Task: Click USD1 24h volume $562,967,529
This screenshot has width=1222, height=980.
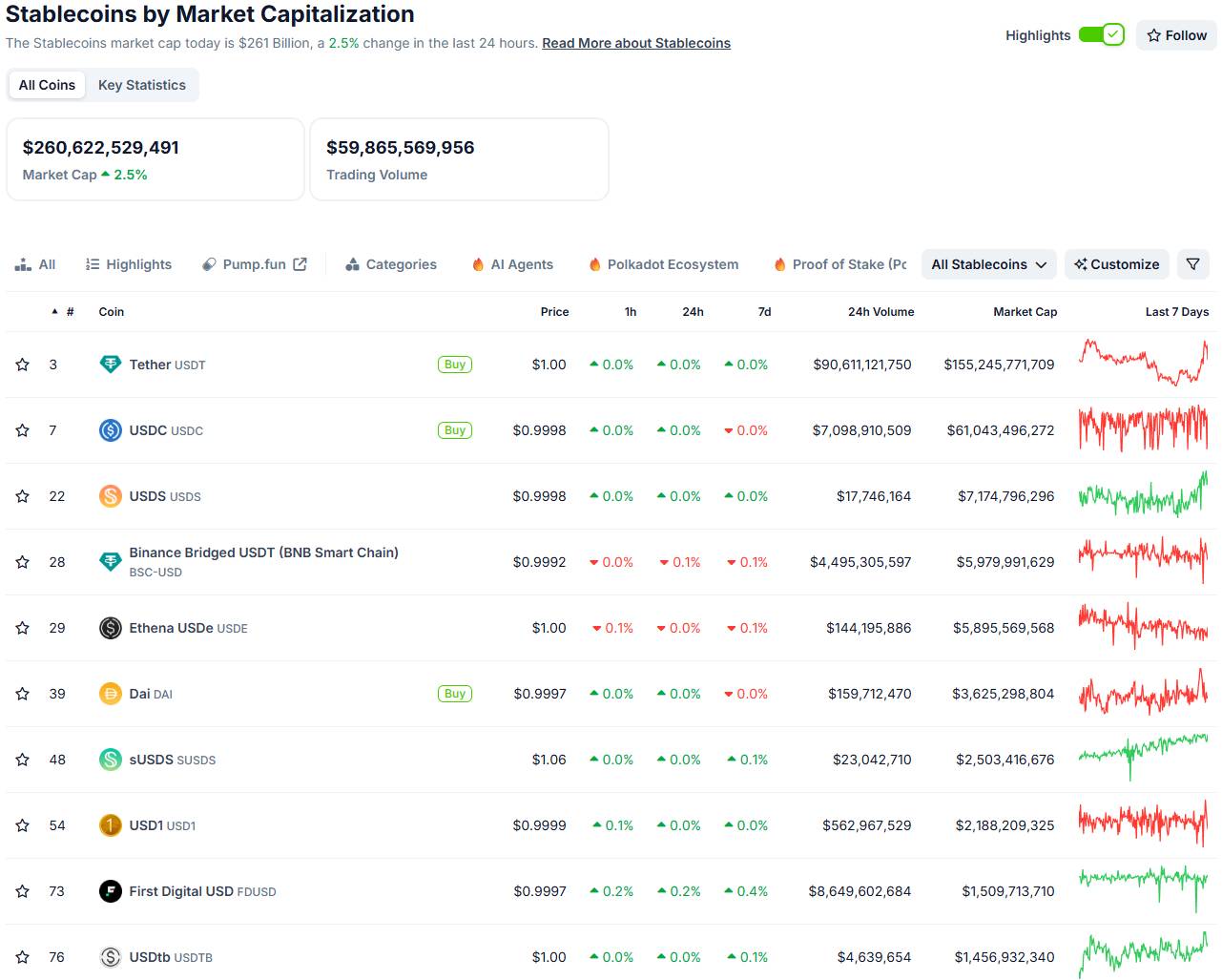Action: [x=866, y=825]
